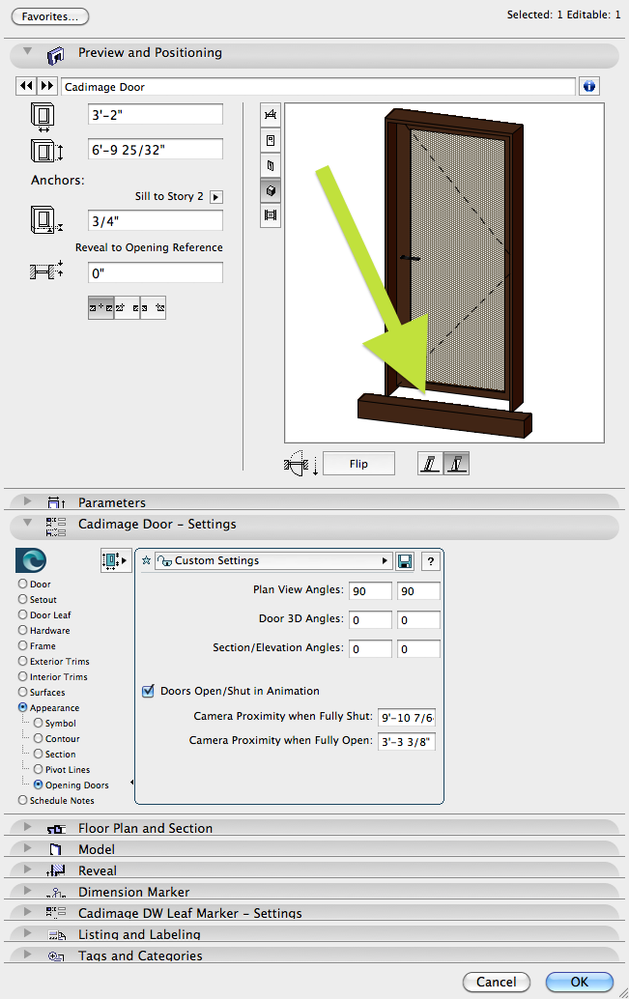Select the Door radio option

(x=23, y=584)
